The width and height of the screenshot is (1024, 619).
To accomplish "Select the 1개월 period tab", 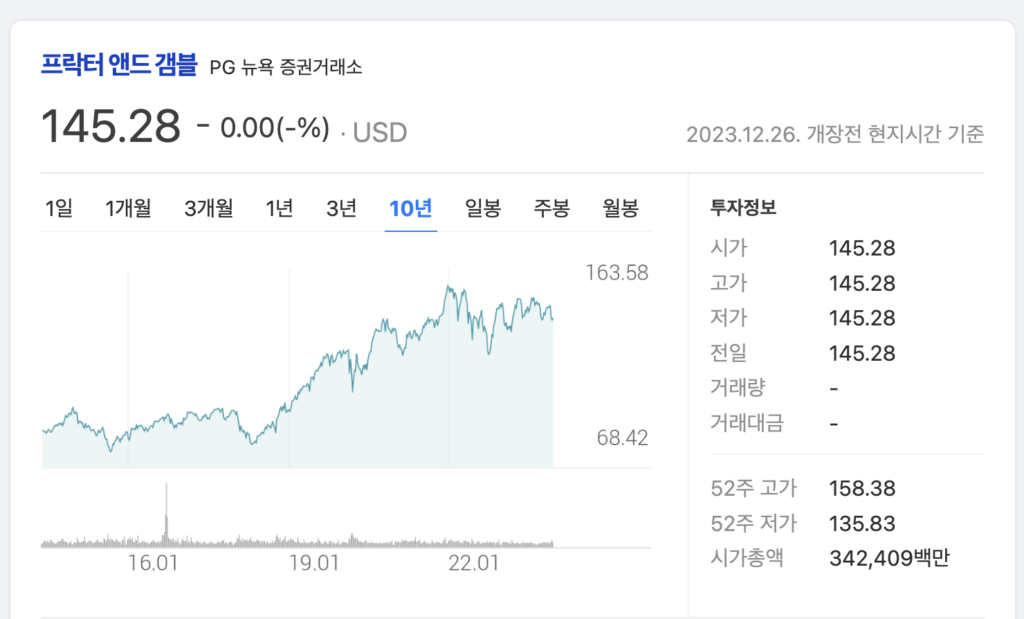I will pyautogui.click(x=128, y=208).
